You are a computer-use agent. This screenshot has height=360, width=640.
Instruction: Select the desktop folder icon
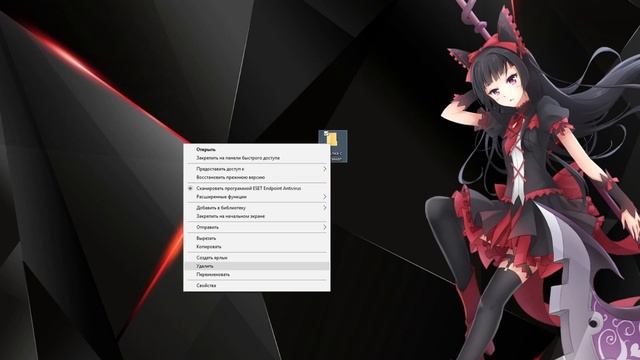click(x=333, y=146)
